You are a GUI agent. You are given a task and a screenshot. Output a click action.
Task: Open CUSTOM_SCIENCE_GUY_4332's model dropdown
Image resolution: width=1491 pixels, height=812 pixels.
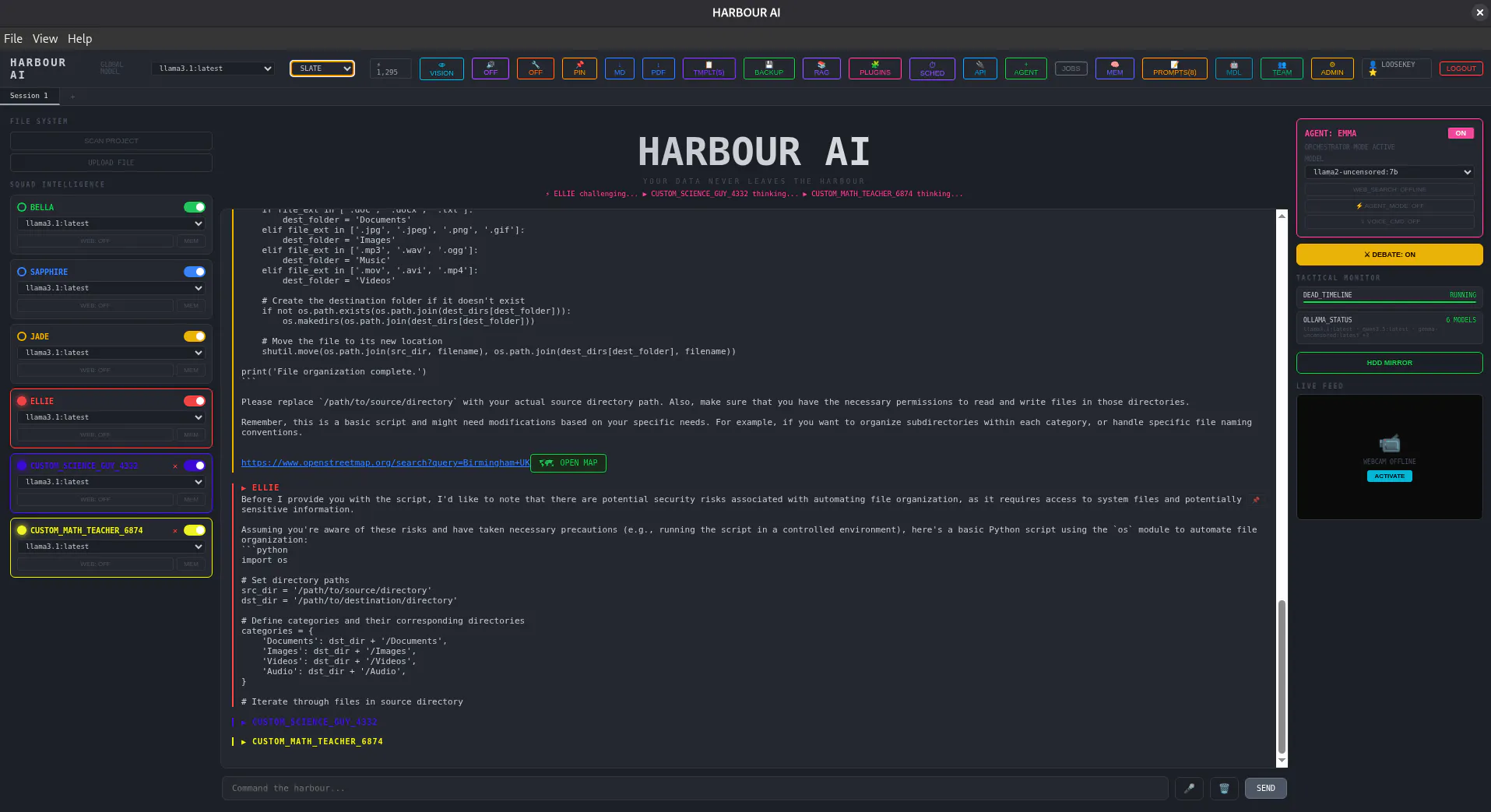(111, 482)
